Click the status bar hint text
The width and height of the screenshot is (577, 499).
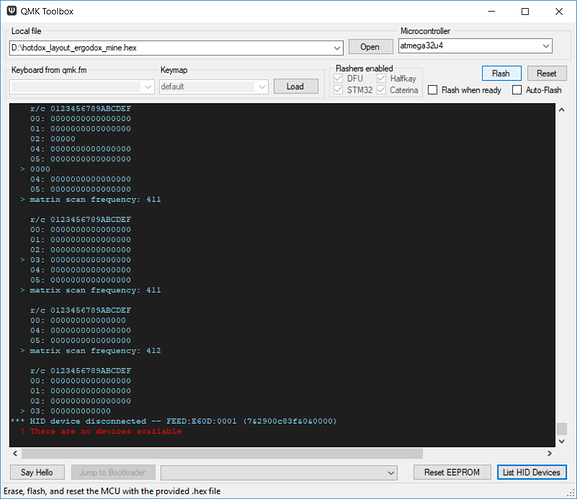[x=112, y=491]
